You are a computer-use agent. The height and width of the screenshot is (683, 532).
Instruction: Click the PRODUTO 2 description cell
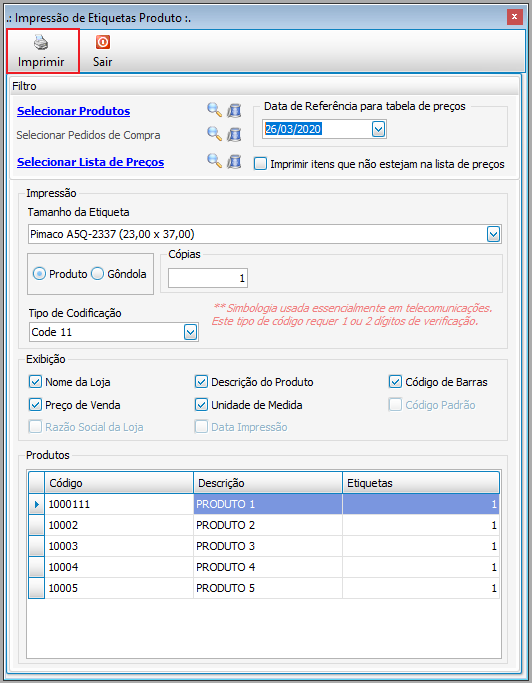coord(268,525)
